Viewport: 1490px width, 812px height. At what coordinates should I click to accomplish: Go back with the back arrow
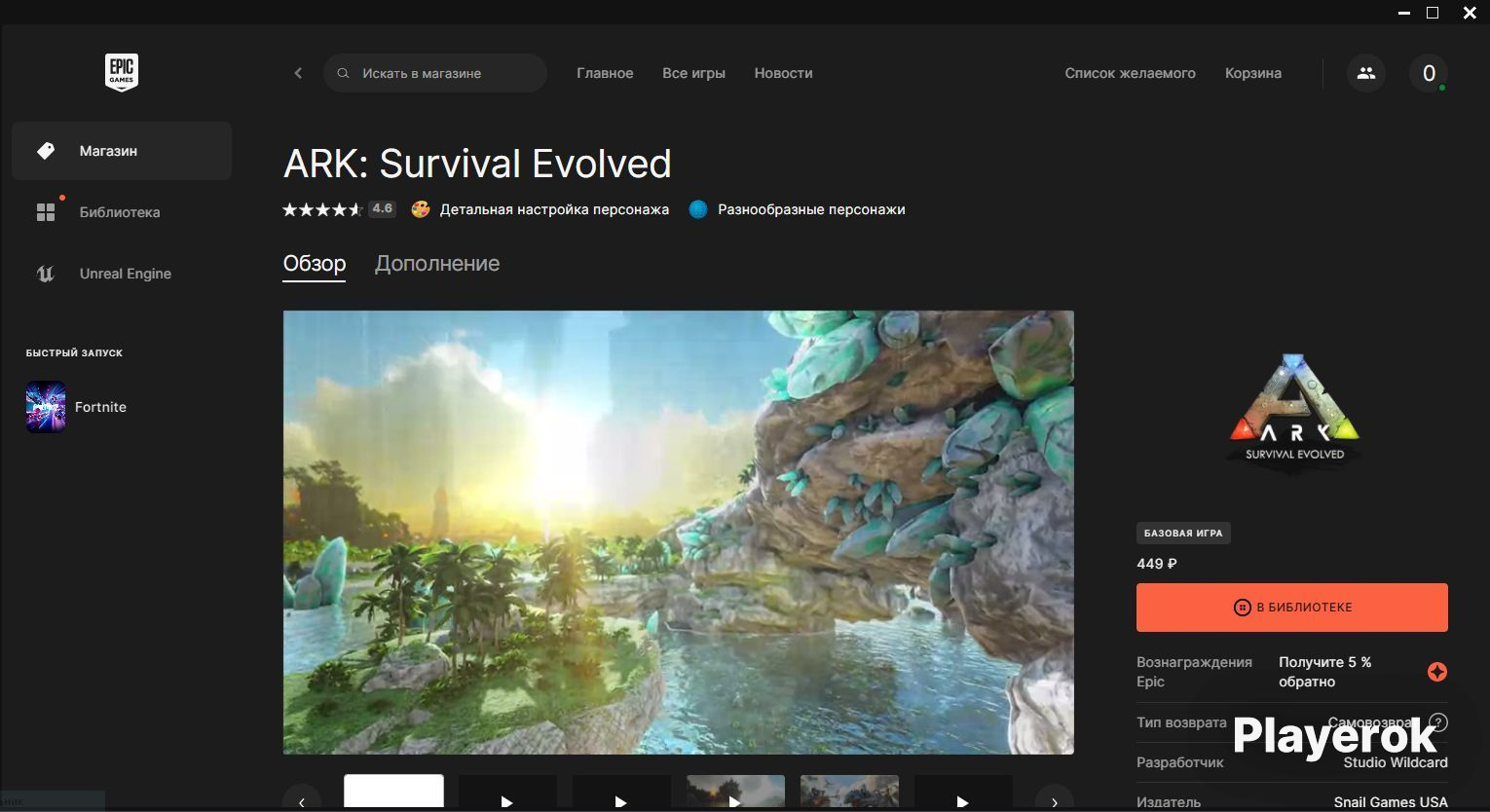click(298, 73)
